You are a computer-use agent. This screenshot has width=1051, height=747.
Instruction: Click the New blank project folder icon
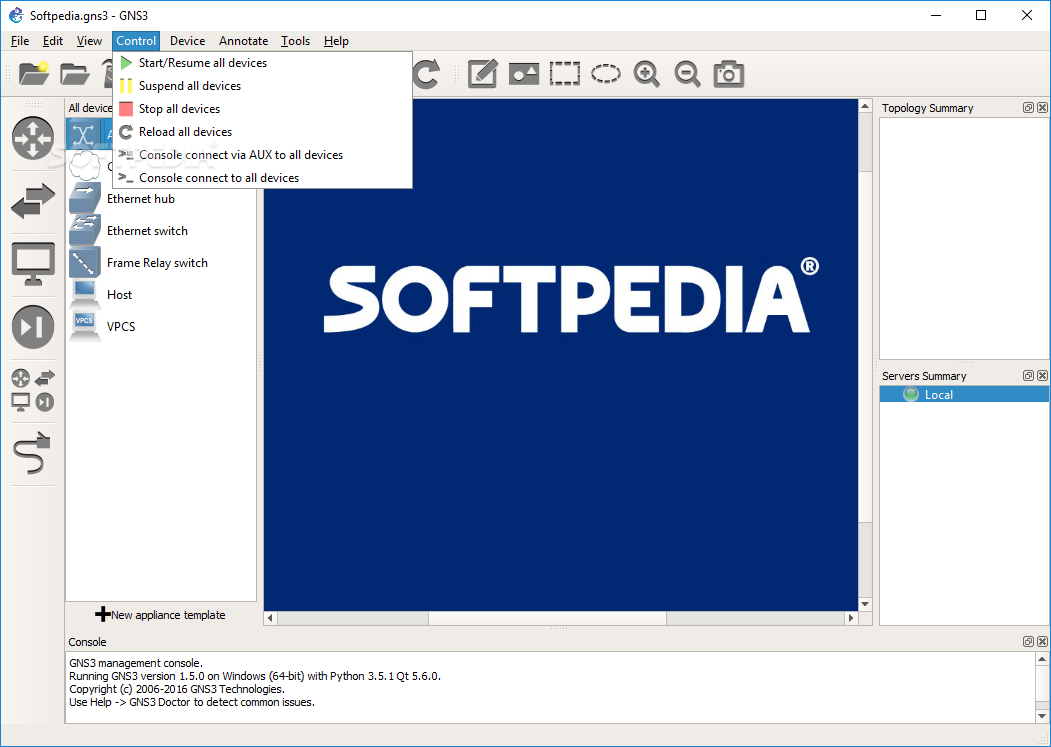click(x=34, y=73)
